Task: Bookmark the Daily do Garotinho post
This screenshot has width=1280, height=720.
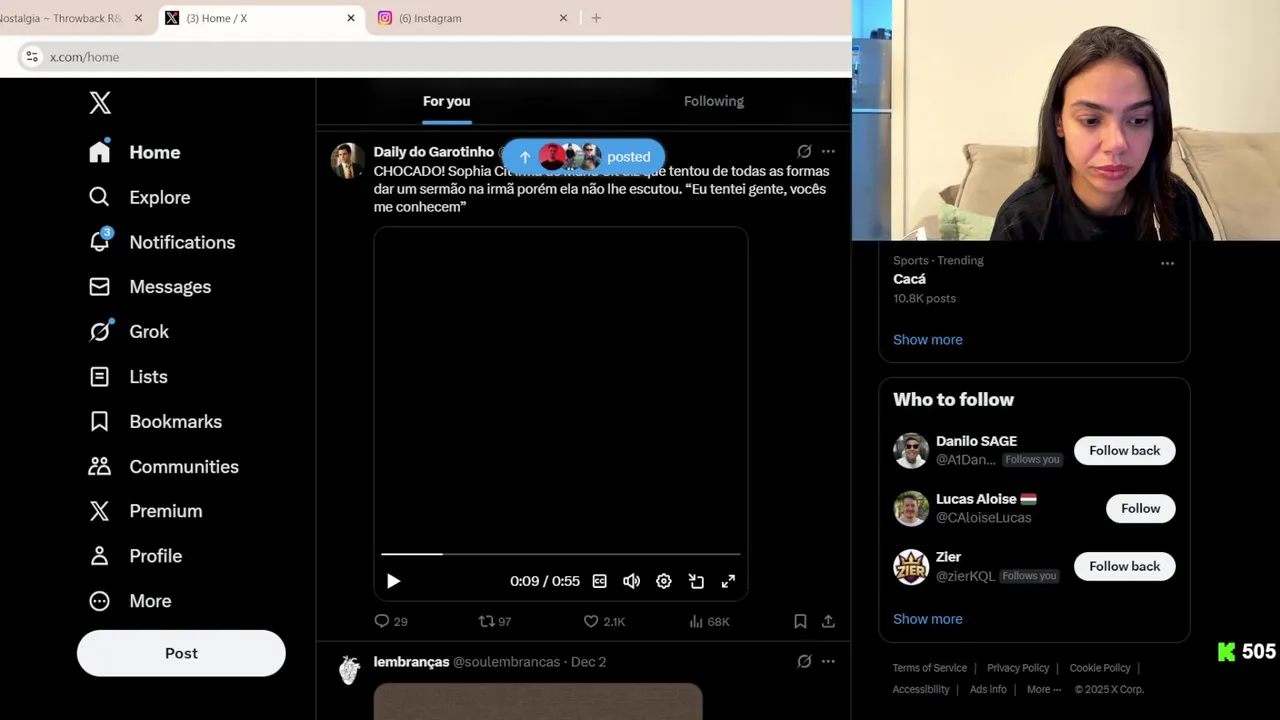Action: click(800, 621)
